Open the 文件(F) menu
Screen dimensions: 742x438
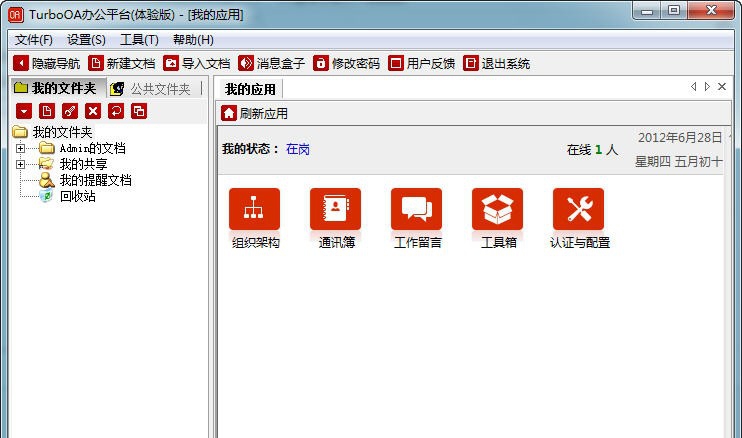coord(34,40)
